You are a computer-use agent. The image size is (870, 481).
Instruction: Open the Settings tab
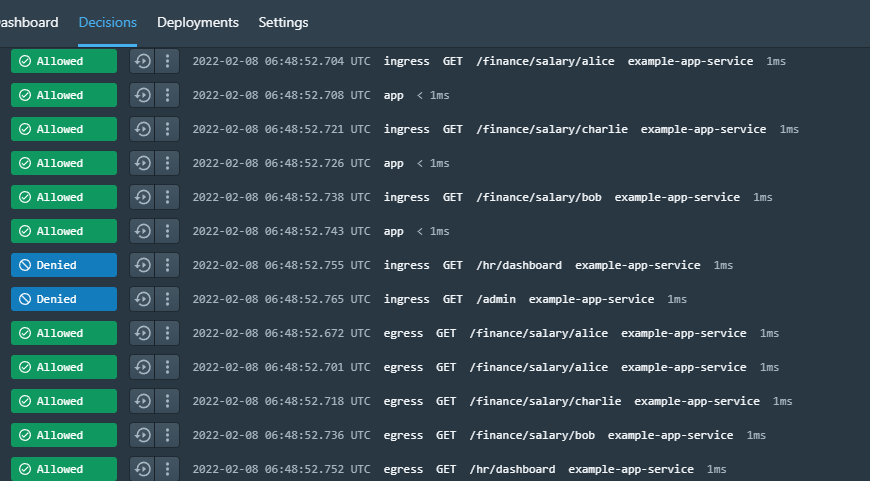tap(284, 22)
